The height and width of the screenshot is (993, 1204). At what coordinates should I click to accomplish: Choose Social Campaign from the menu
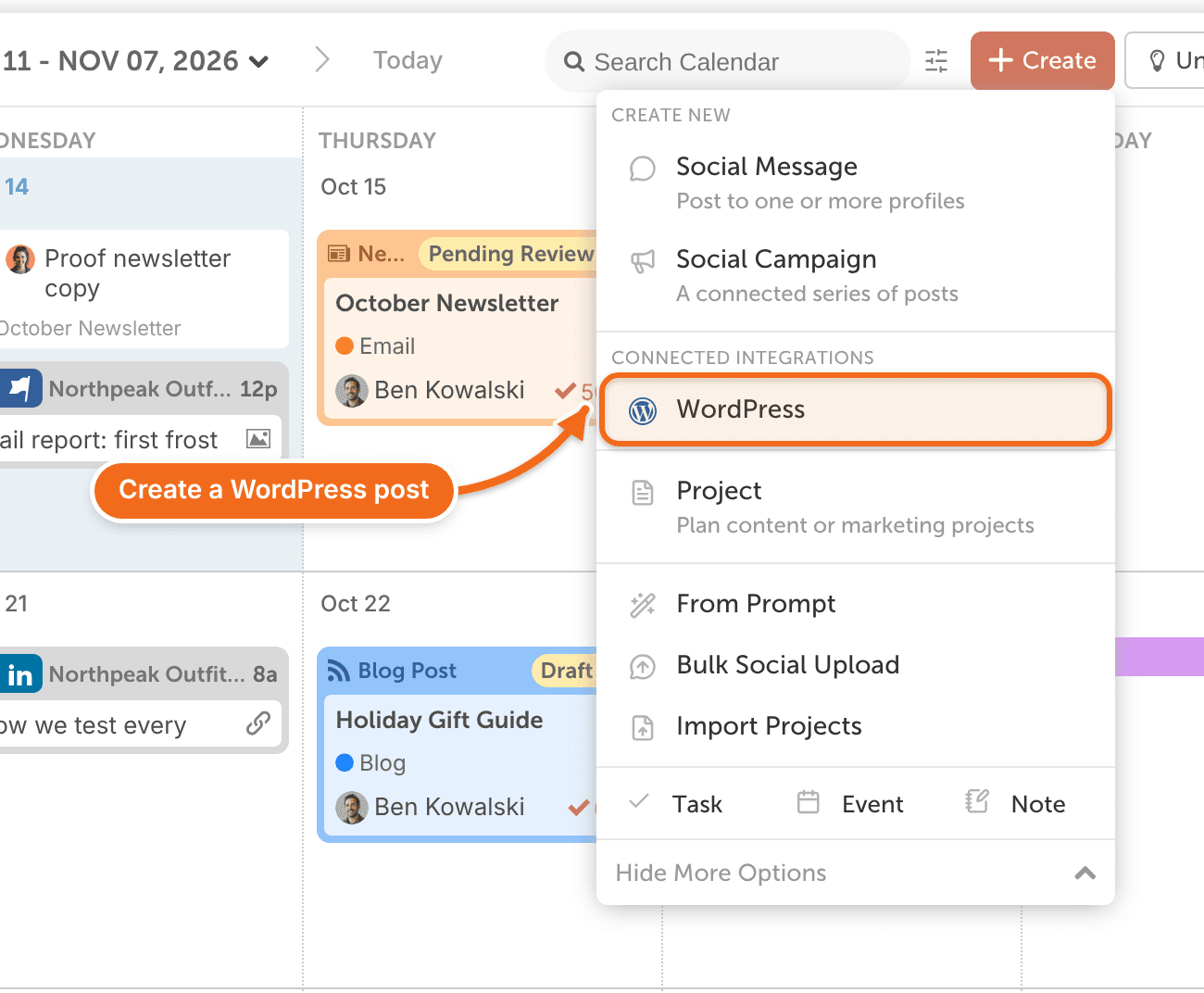(x=855, y=276)
